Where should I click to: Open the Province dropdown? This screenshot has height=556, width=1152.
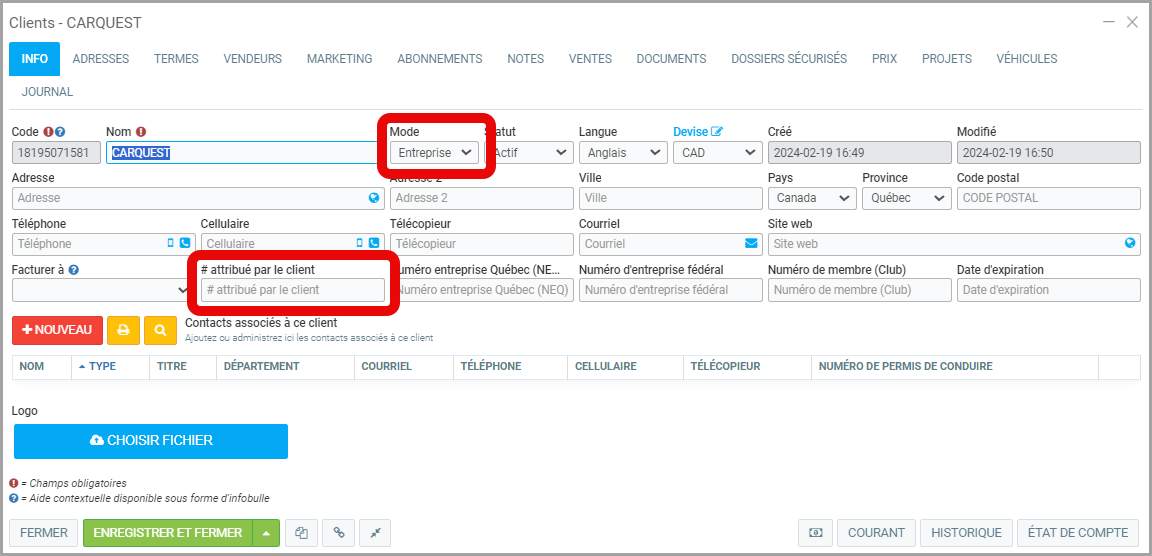click(x=906, y=198)
